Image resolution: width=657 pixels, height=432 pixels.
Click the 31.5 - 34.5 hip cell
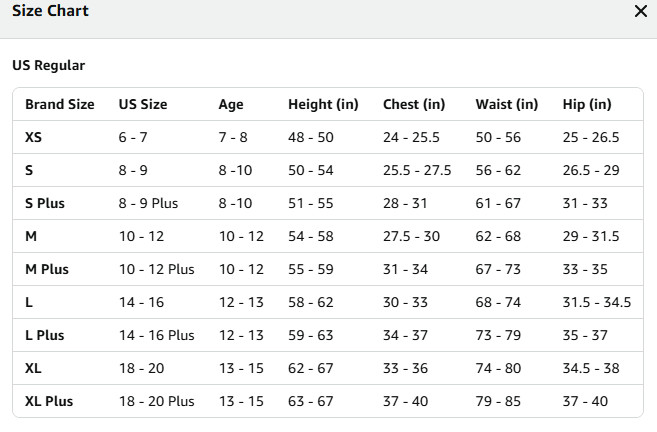pos(597,302)
